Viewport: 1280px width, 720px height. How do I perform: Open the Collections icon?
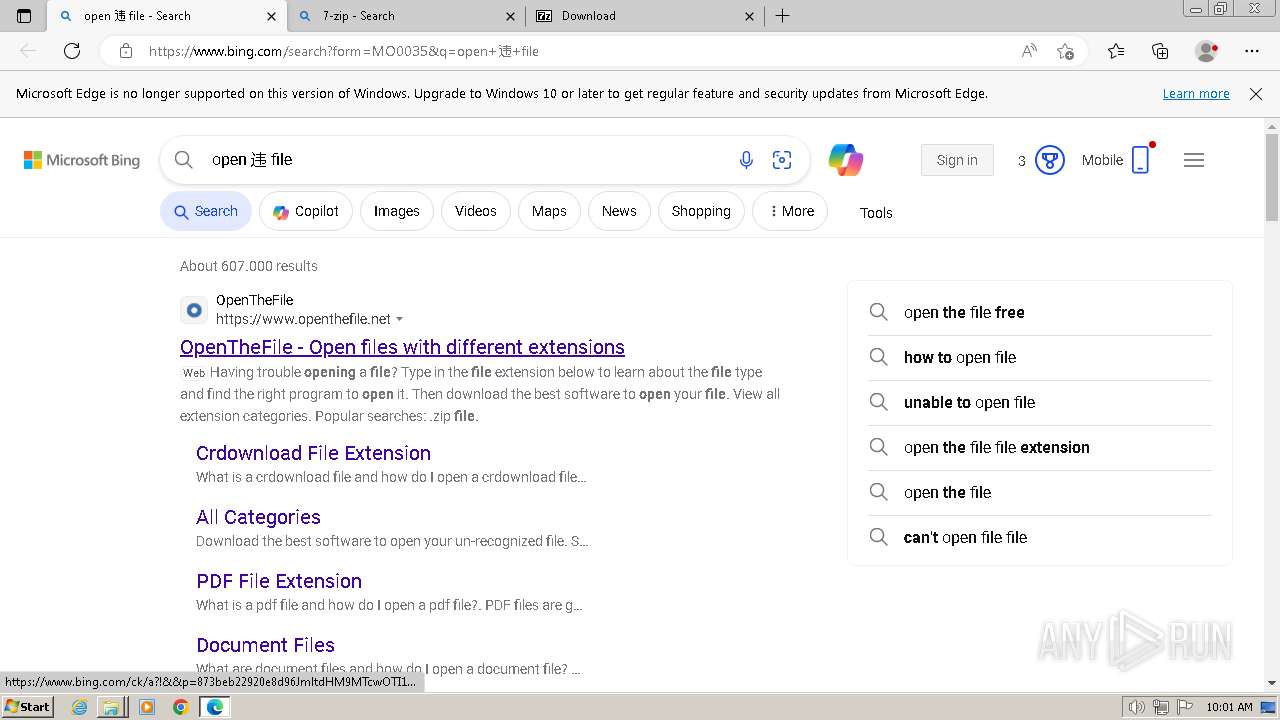coord(1160,51)
